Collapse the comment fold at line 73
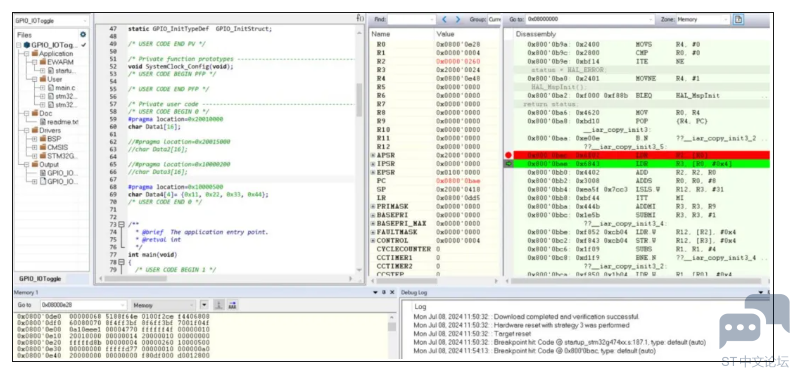 point(122,224)
